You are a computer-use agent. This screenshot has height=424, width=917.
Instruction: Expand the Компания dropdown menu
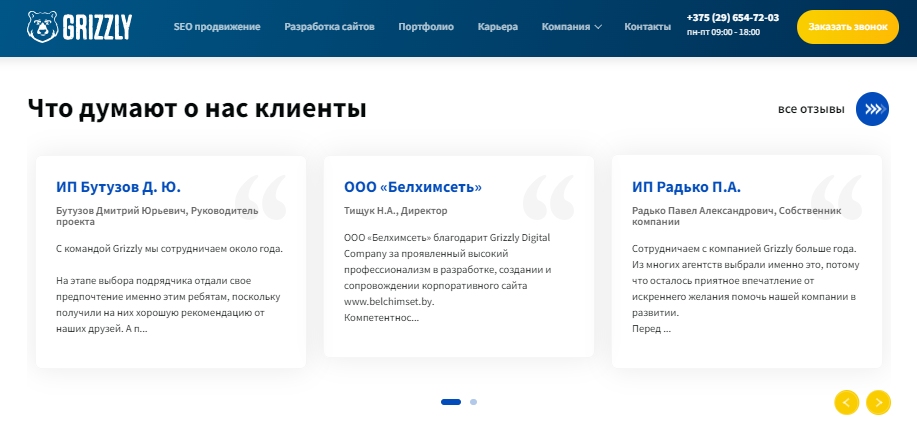(x=571, y=27)
